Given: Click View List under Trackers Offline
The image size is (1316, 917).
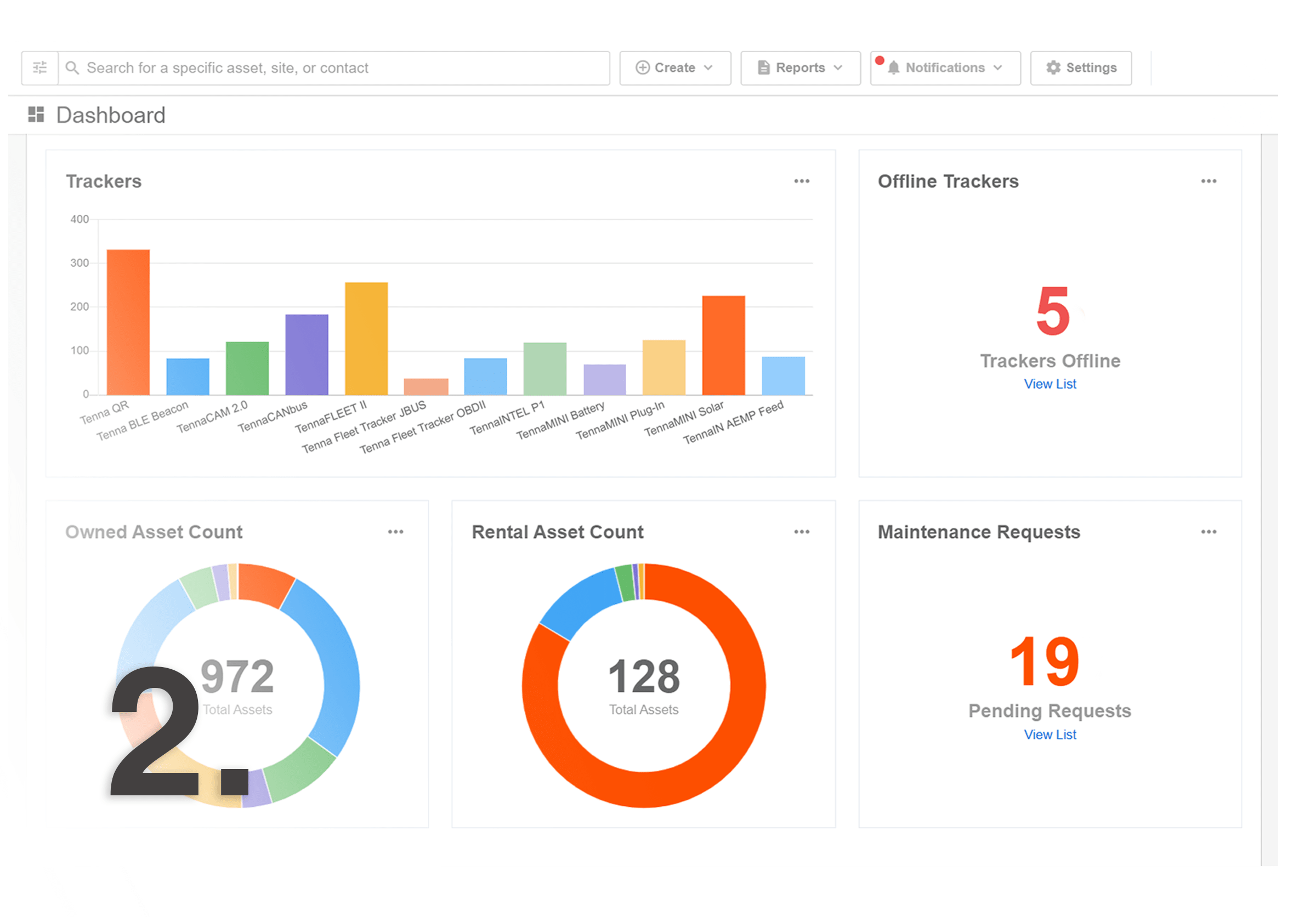Looking at the screenshot, I should coord(1050,384).
